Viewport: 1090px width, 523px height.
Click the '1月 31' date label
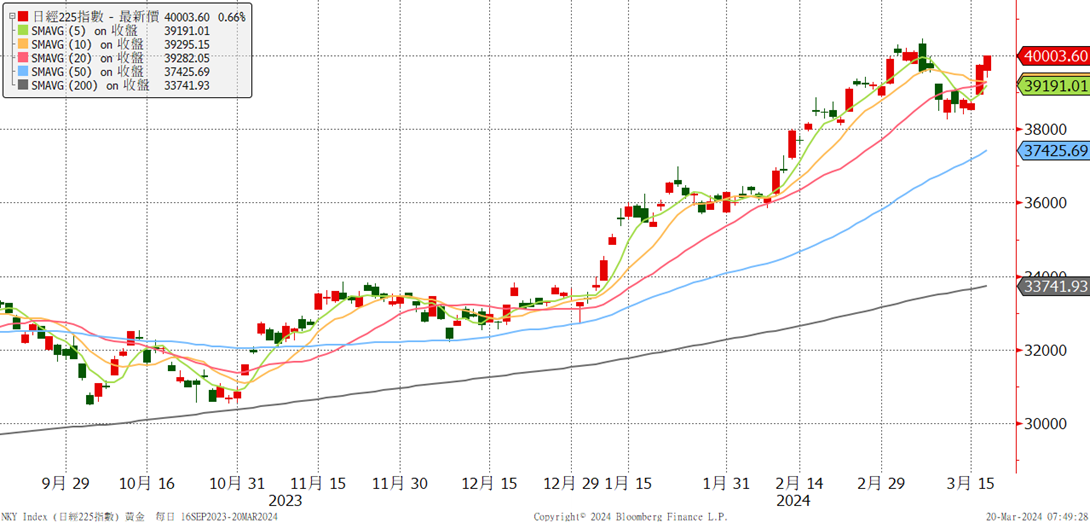pos(725,483)
